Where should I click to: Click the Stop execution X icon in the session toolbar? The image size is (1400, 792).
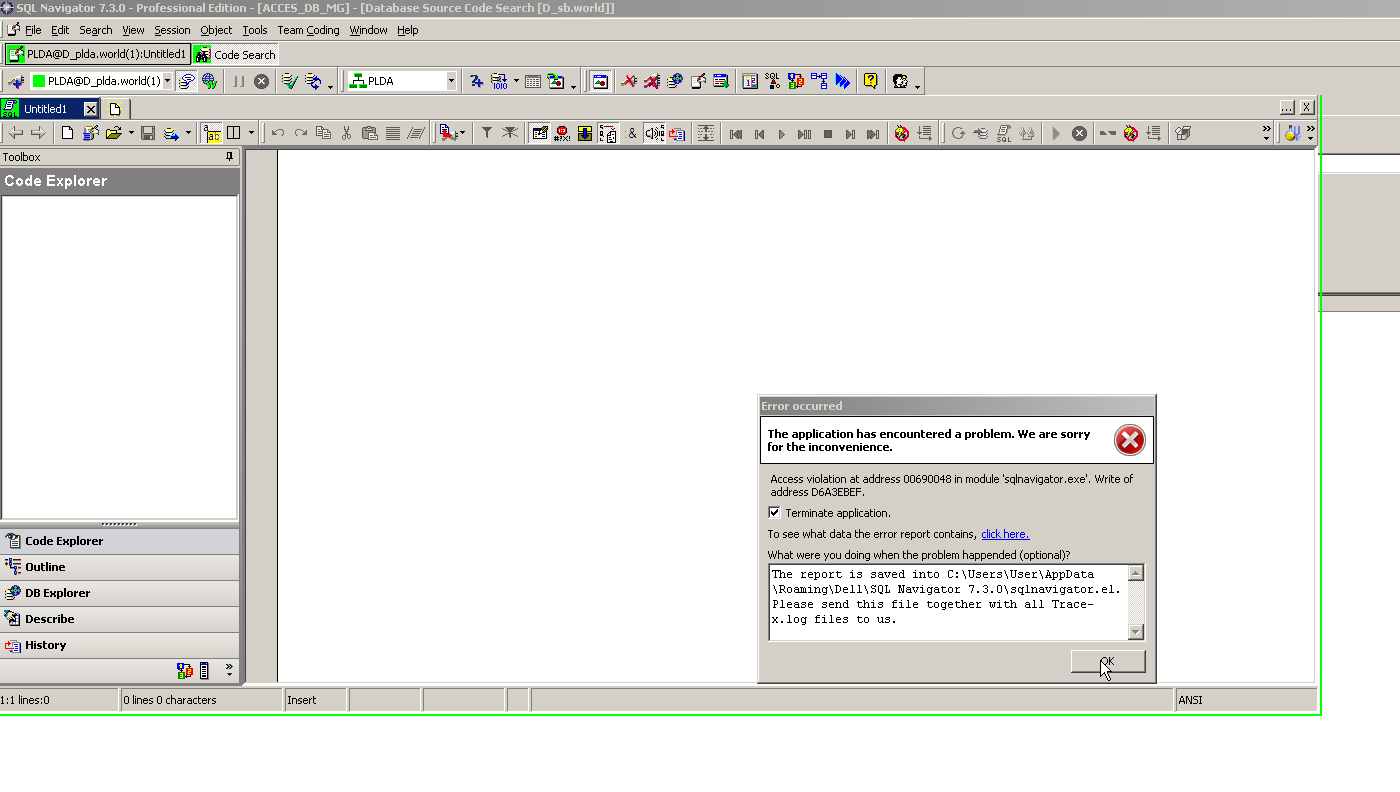[262, 81]
